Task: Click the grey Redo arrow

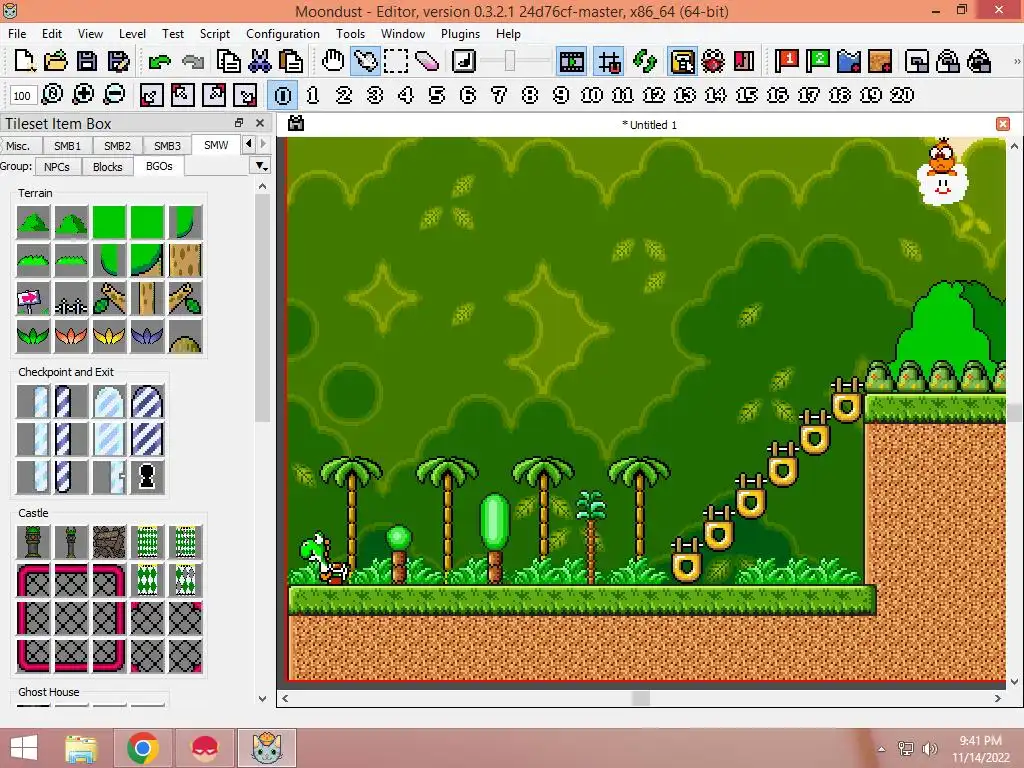Action: coord(191,61)
